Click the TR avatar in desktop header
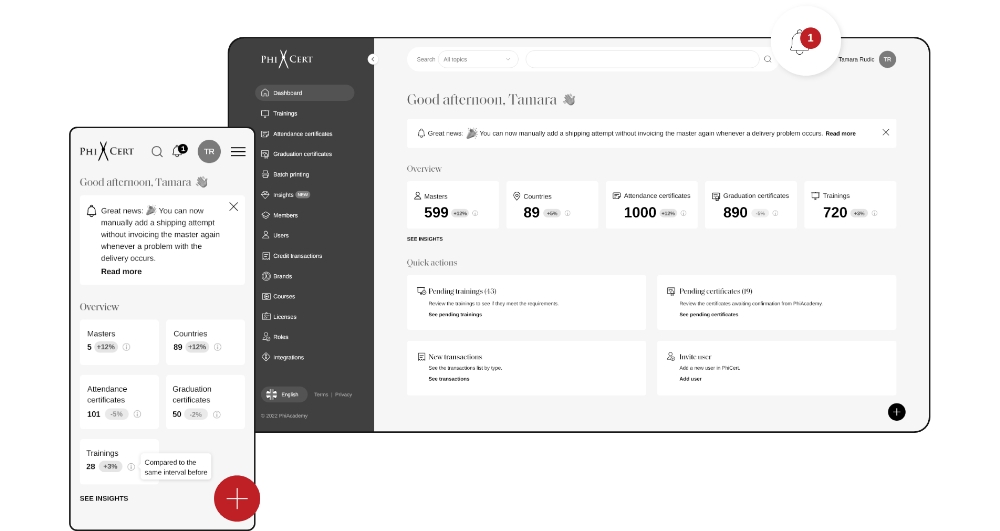 (887, 59)
